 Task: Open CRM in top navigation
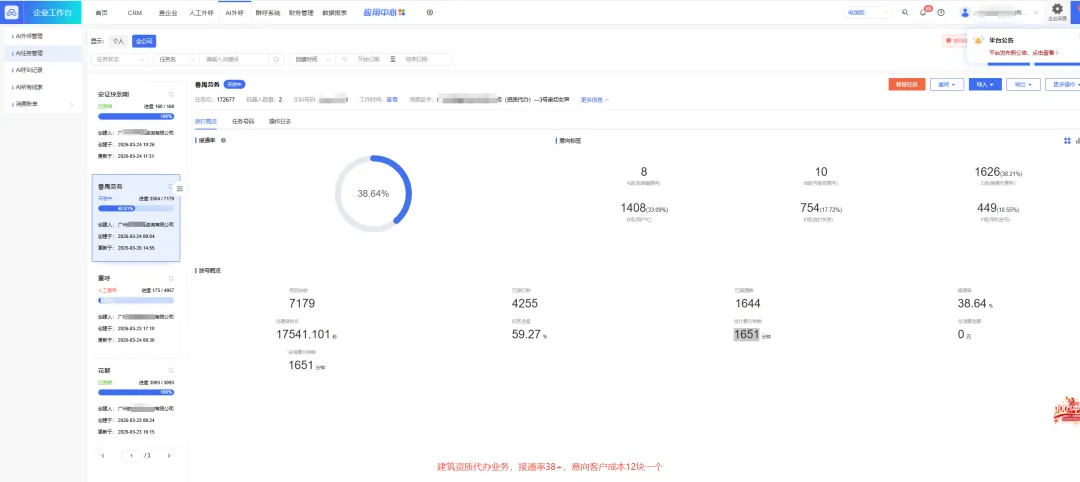(134, 12)
